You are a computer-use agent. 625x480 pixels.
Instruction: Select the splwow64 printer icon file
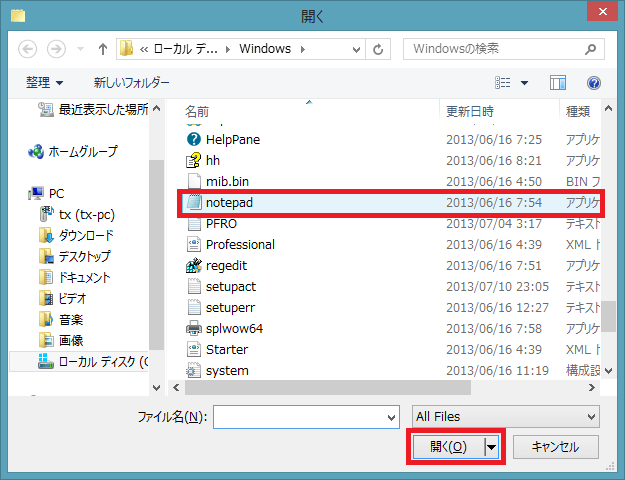(194, 328)
